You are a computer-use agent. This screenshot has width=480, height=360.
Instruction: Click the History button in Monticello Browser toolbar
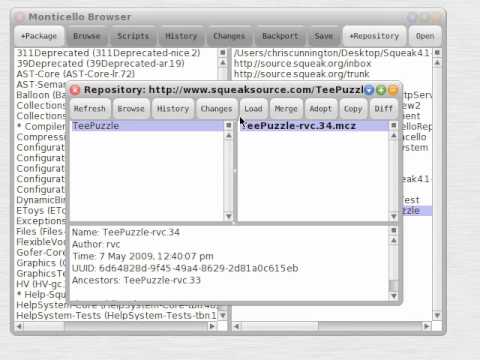(181, 36)
